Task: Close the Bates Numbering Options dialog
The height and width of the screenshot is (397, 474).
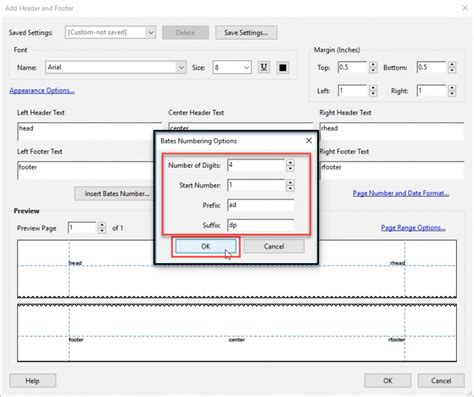Action: (309, 141)
